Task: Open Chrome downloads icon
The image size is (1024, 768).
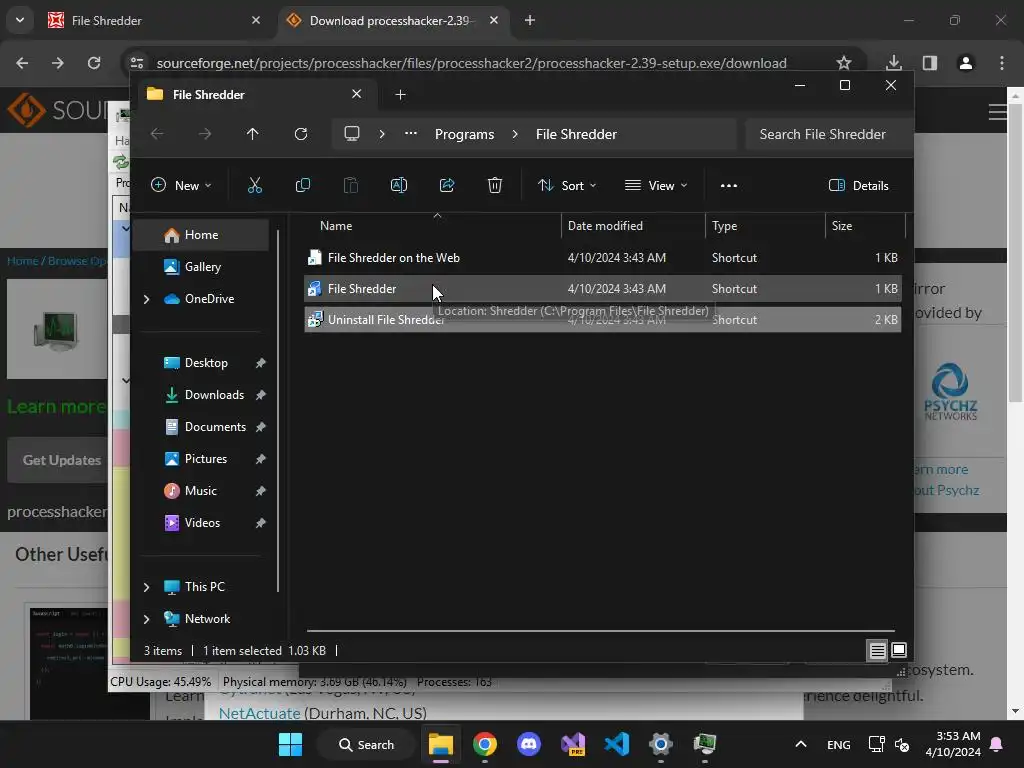Action: [893, 63]
